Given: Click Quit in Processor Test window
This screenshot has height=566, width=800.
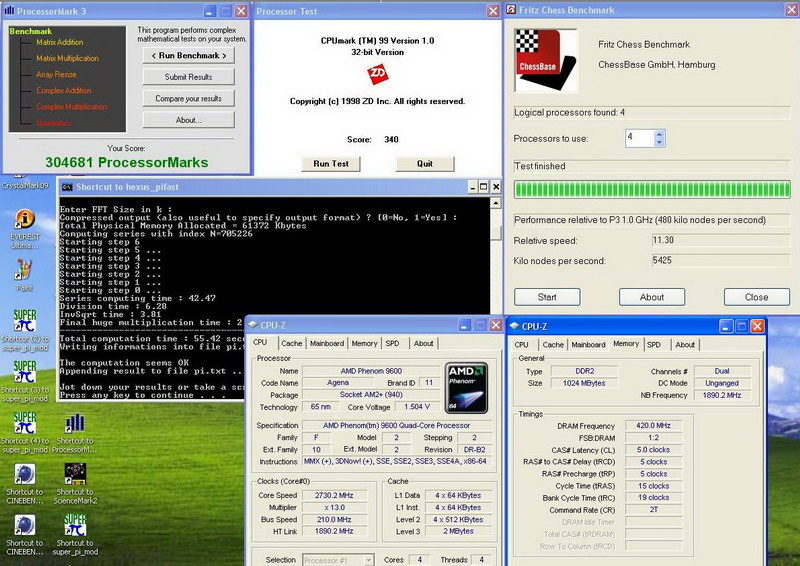Looking at the screenshot, I should pos(424,163).
